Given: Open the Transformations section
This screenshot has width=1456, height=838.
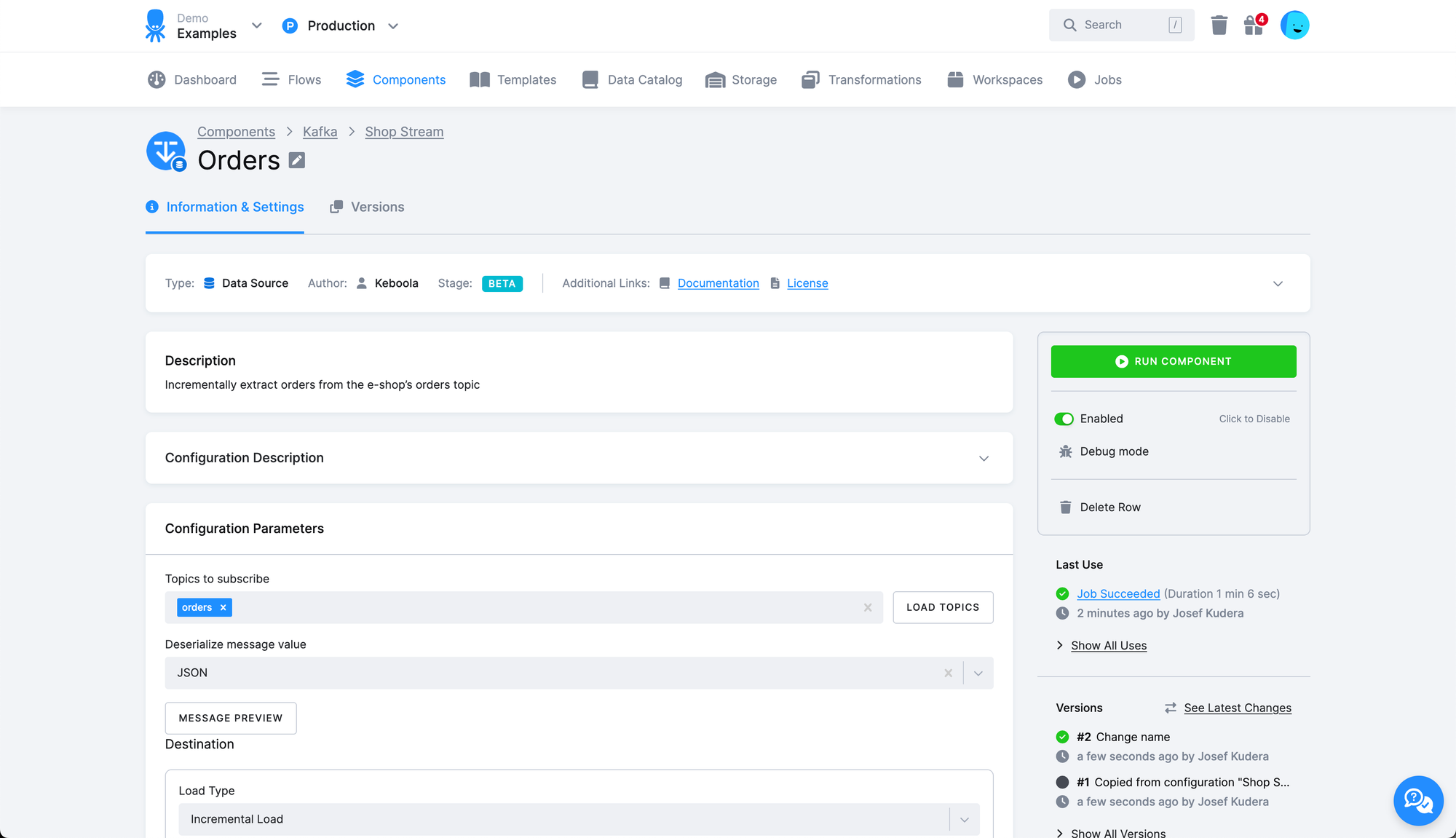Looking at the screenshot, I should point(861,79).
